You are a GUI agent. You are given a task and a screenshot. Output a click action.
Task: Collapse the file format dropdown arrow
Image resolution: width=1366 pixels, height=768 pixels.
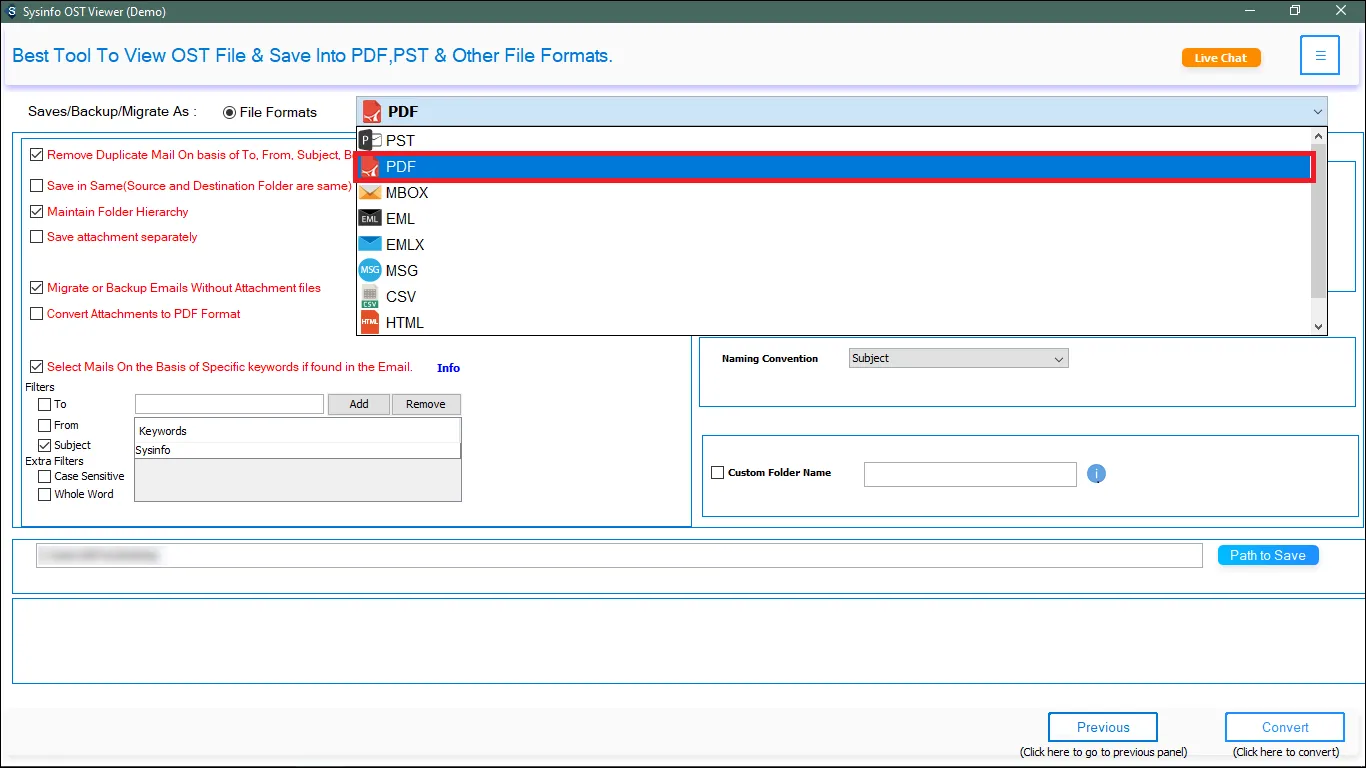point(1317,112)
